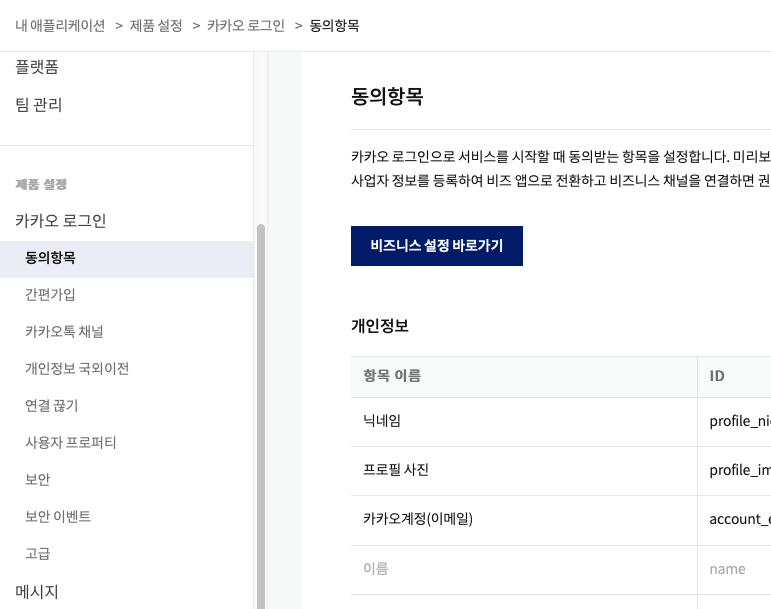Click 동의항목 breadcrumb item
This screenshot has width=771, height=609.
(334, 26)
